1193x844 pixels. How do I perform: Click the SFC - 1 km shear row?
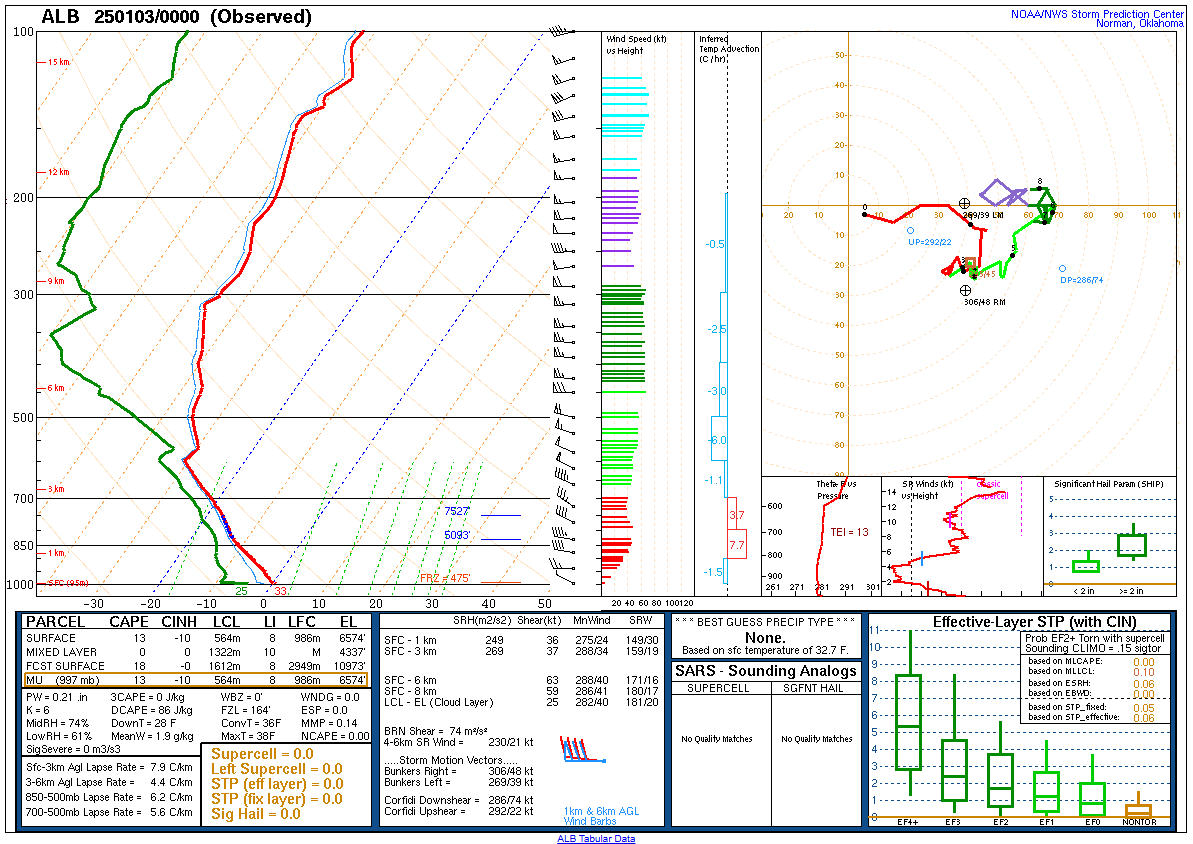pyautogui.click(x=521, y=640)
